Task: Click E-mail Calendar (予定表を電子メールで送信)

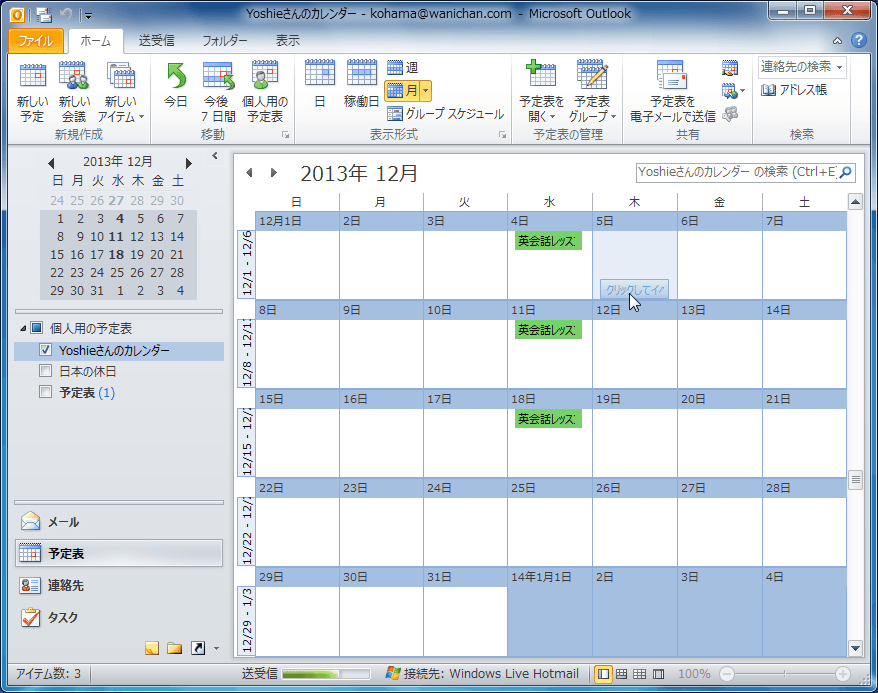Action: pyautogui.click(x=673, y=92)
